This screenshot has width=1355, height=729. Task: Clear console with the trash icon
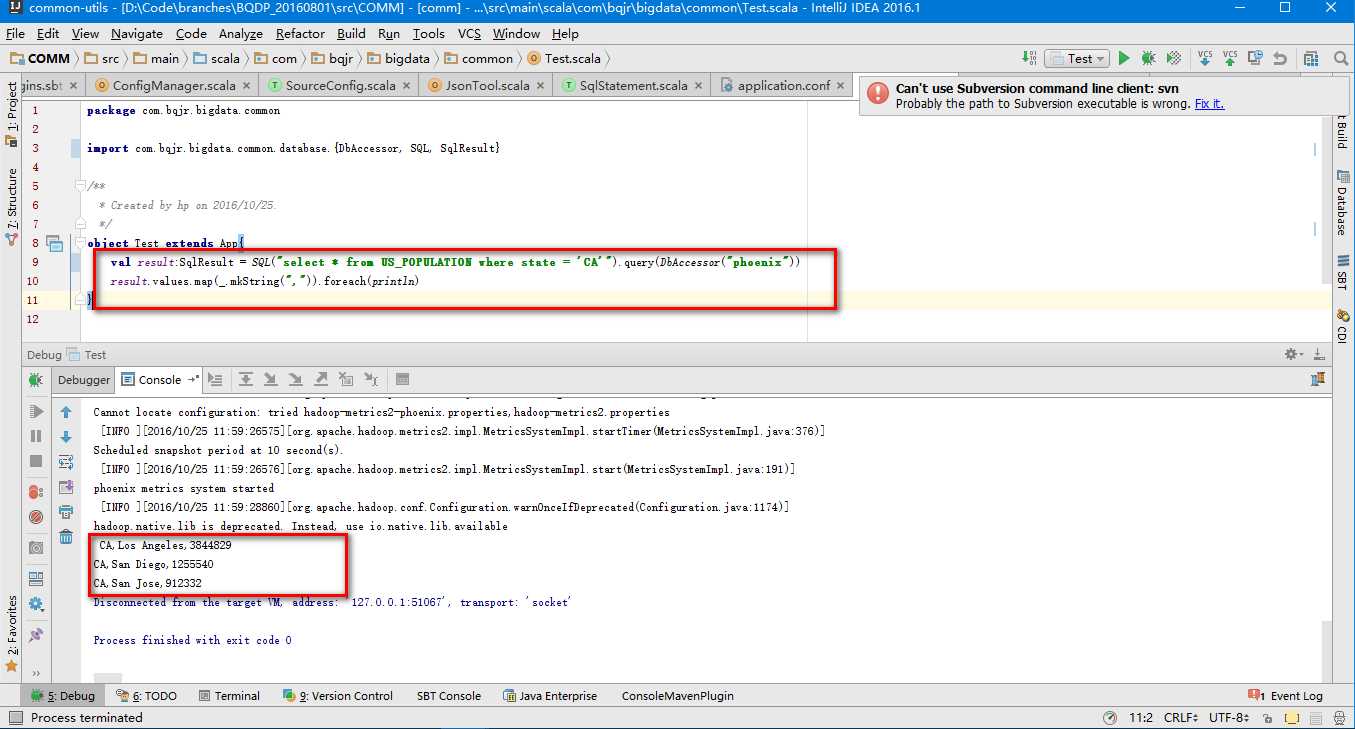66,537
